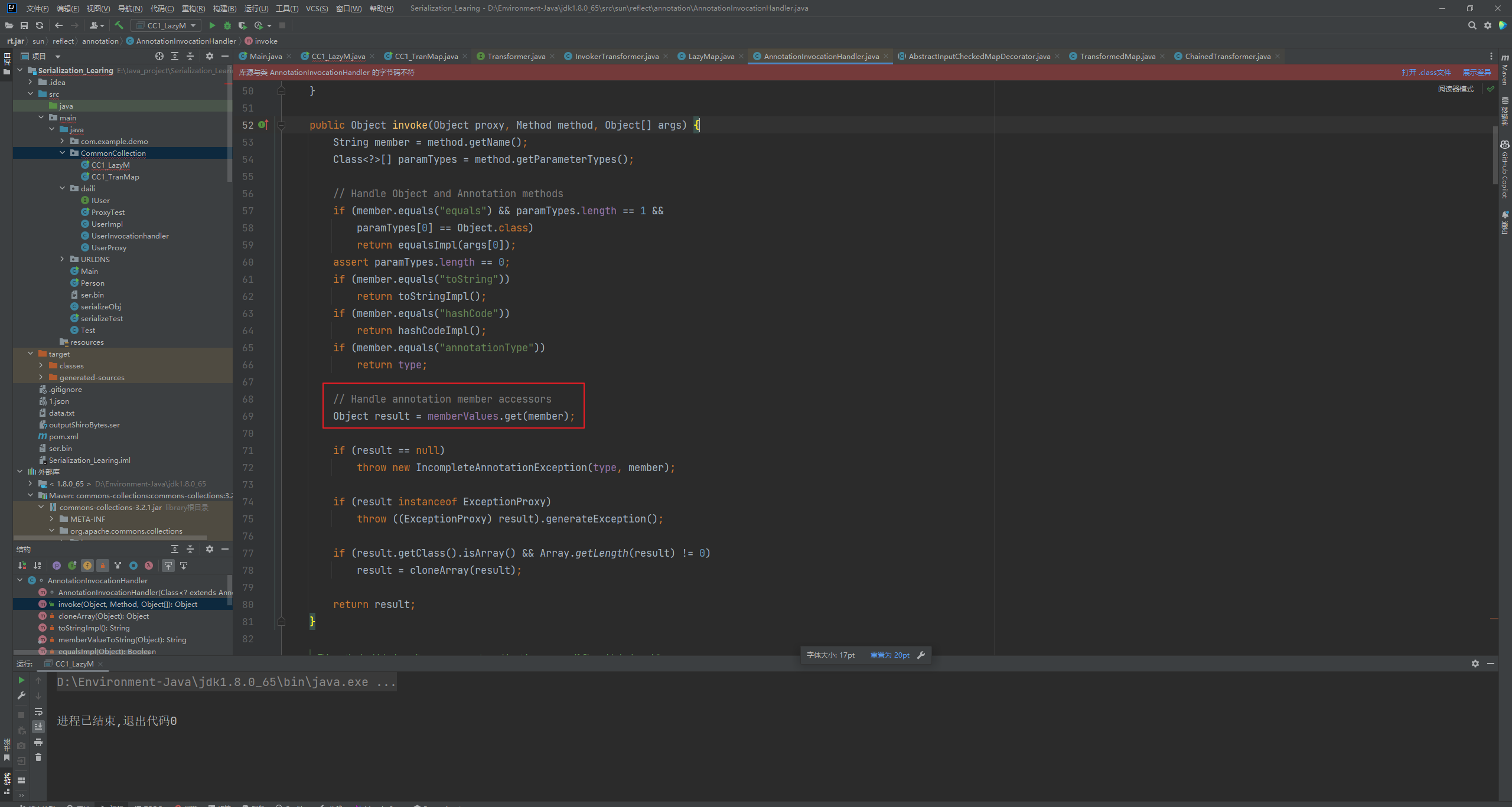Run CC1_LazyM with the green play button
Image resolution: width=1512 pixels, height=807 pixels.
tap(212, 25)
